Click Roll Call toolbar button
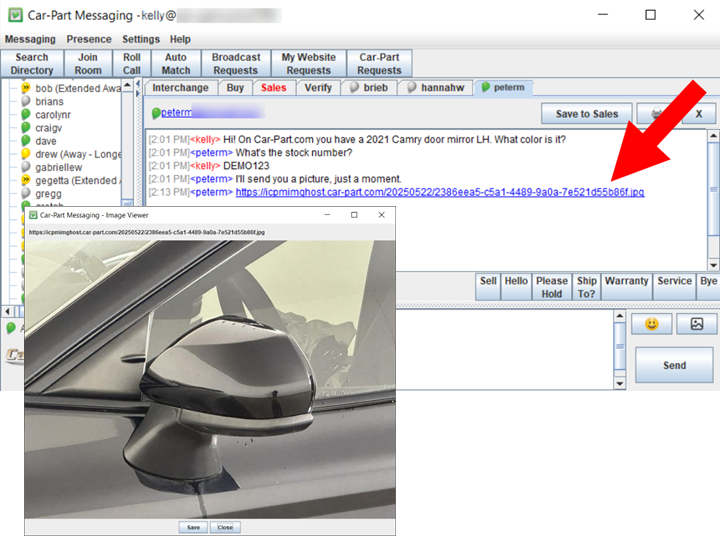The height and width of the screenshot is (536, 720). (132, 63)
